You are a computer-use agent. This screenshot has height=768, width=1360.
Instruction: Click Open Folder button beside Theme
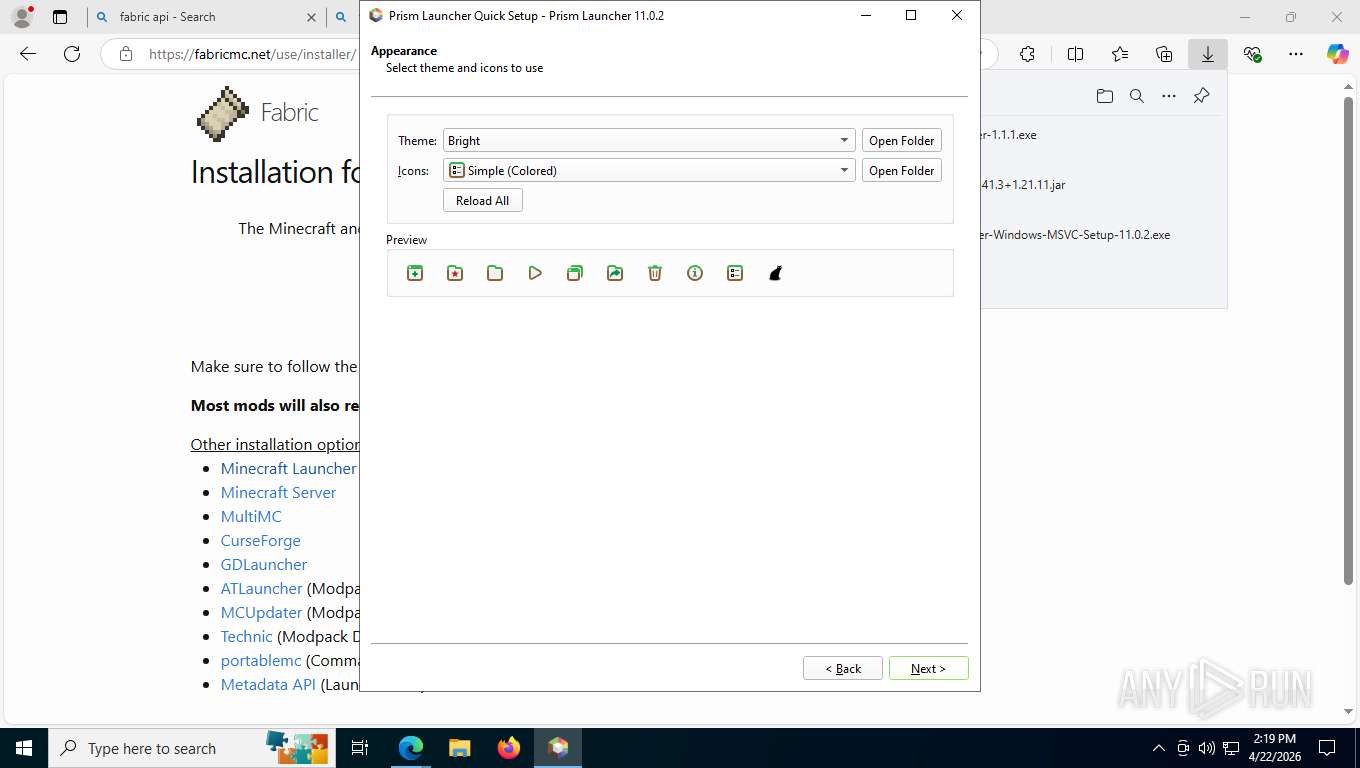tap(902, 141)
